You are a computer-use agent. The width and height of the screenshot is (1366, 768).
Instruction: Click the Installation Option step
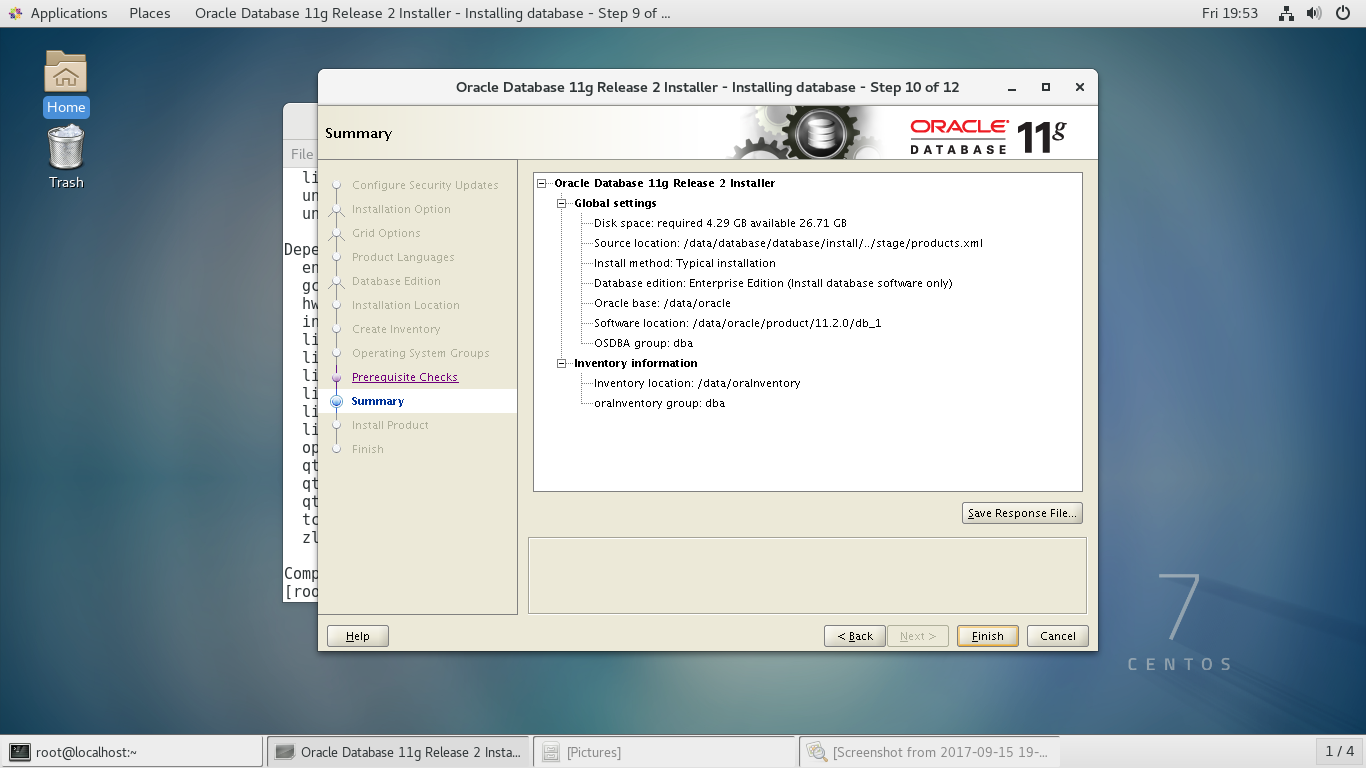(x=401, y=209)
